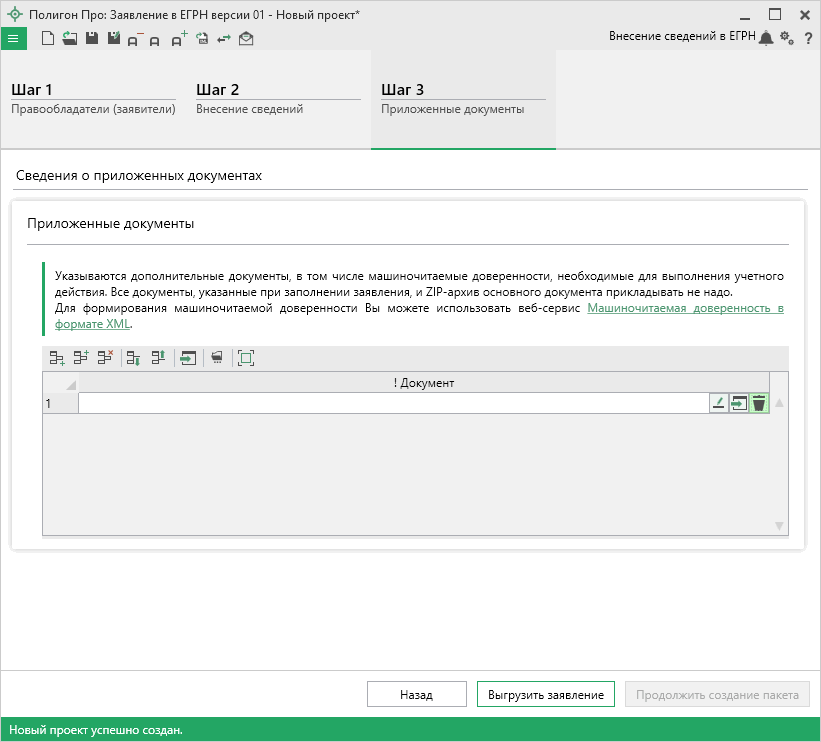Switch to Шаг 1 Правообладатели tab

(93, 99)
